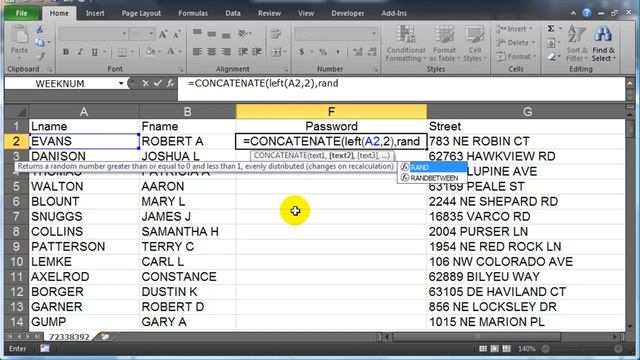Open the File tab
640x360 pixels.
pyautogui.click(x=22, y=13)
